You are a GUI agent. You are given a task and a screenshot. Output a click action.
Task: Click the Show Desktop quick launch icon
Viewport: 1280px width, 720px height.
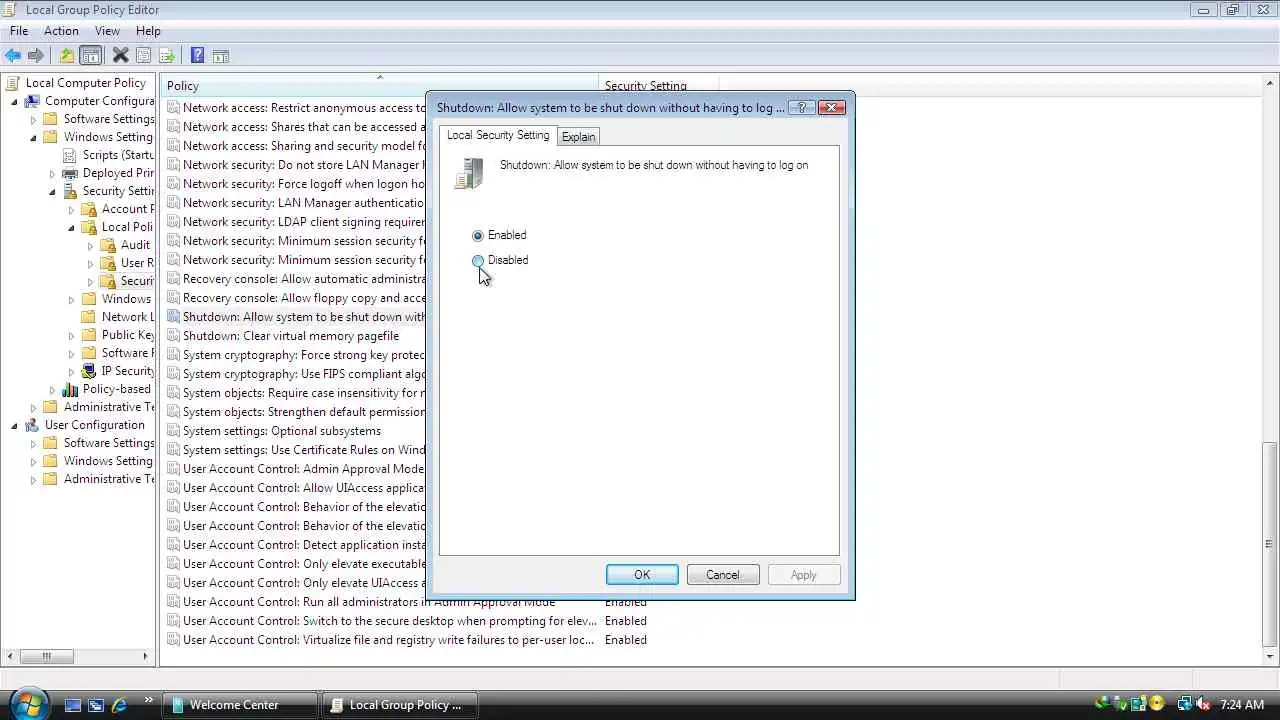point(73,705)
